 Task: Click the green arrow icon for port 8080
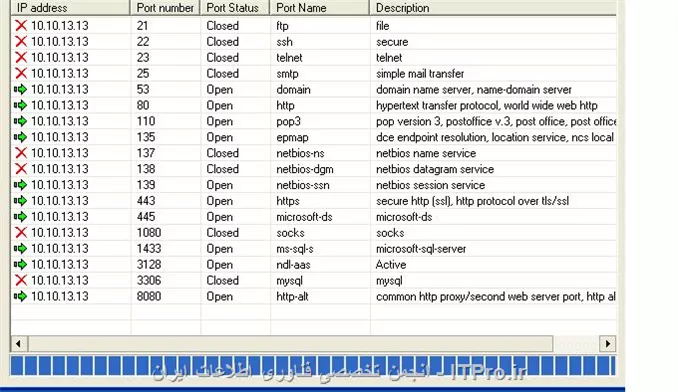(20, 296)
